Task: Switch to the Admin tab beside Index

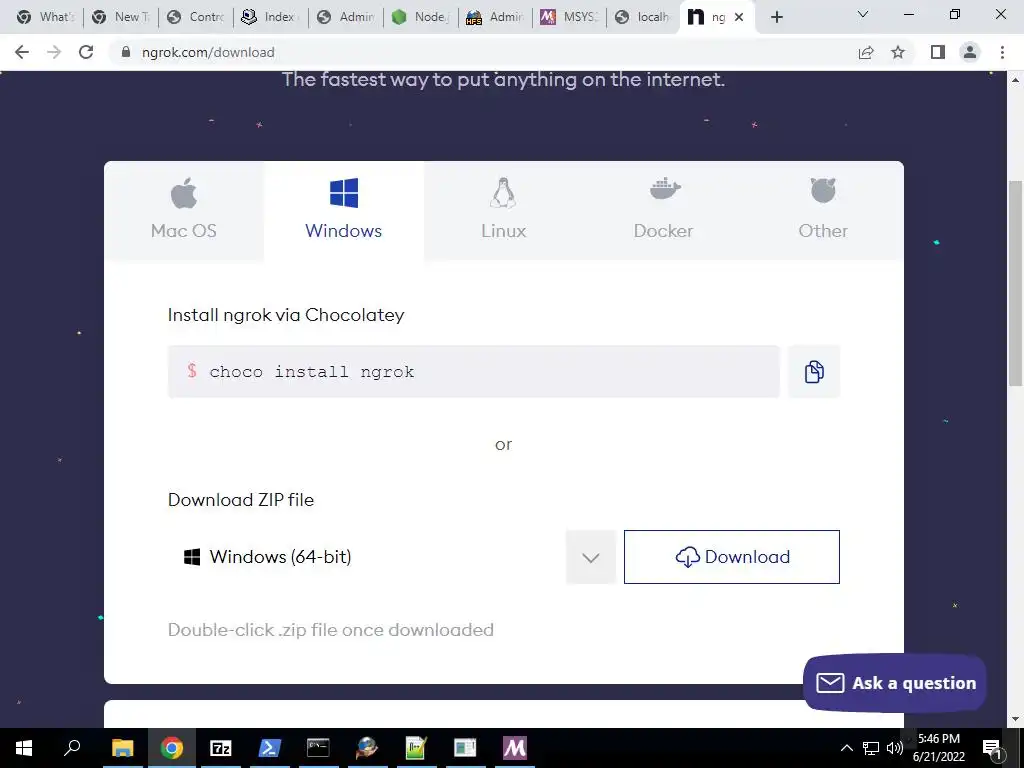Action: point(345,17)
